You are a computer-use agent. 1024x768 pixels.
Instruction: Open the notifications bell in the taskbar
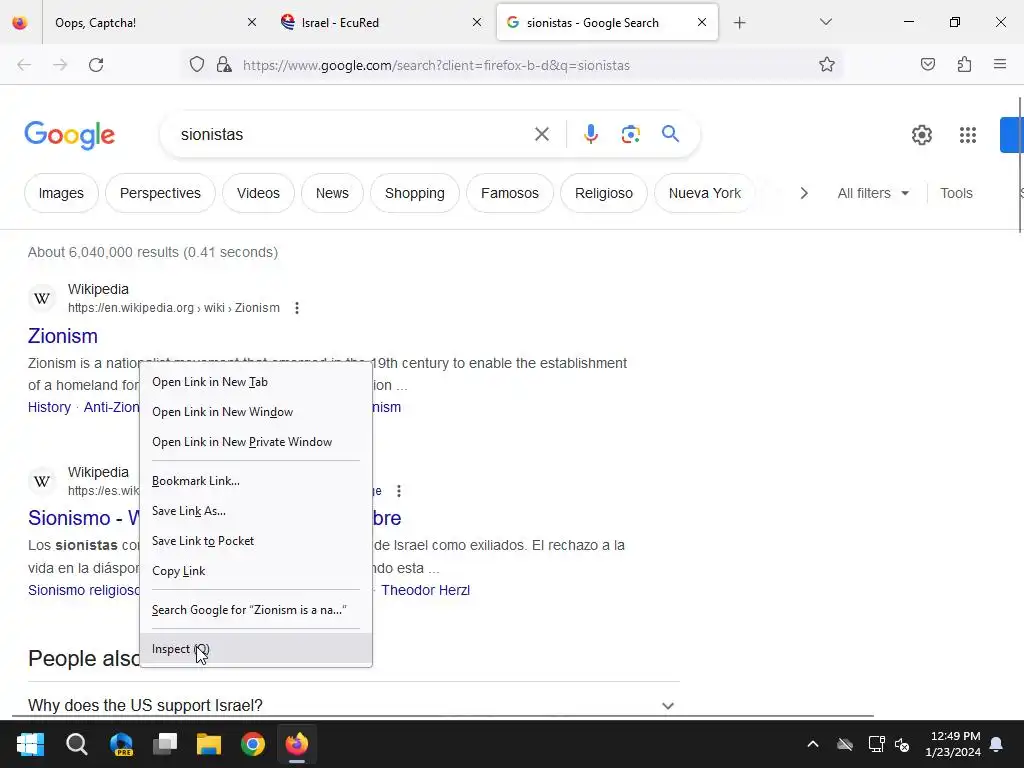point(996,744)
